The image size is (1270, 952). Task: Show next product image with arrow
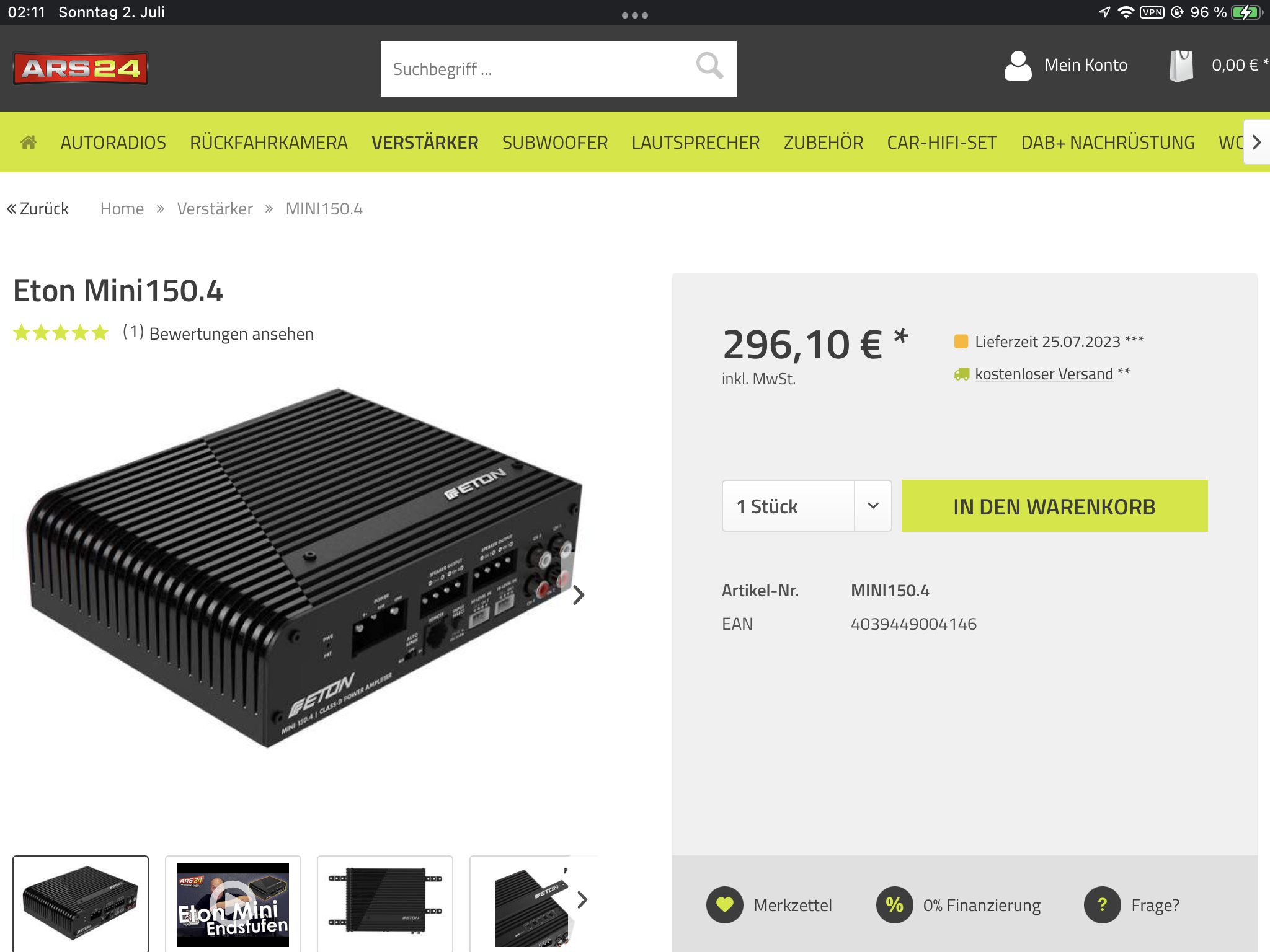[x=579, y=595]
